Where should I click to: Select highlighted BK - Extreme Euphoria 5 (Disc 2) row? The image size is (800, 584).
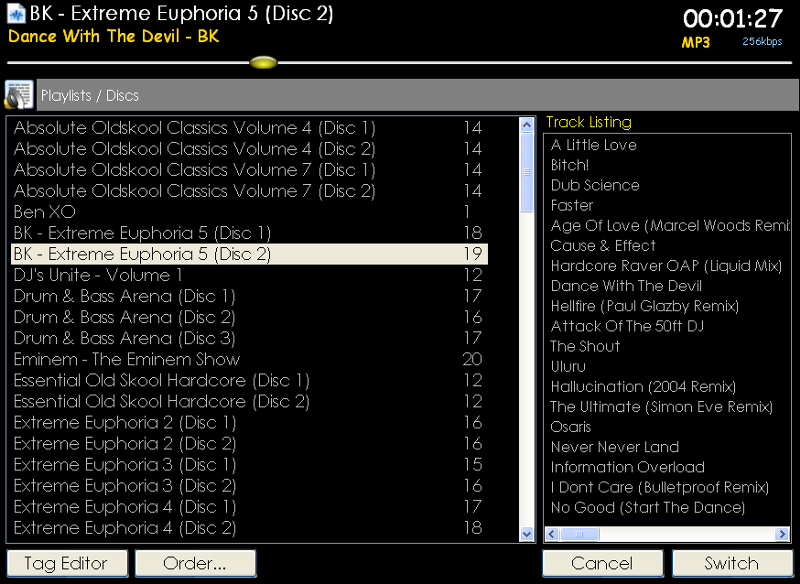[x=249, y=254]
